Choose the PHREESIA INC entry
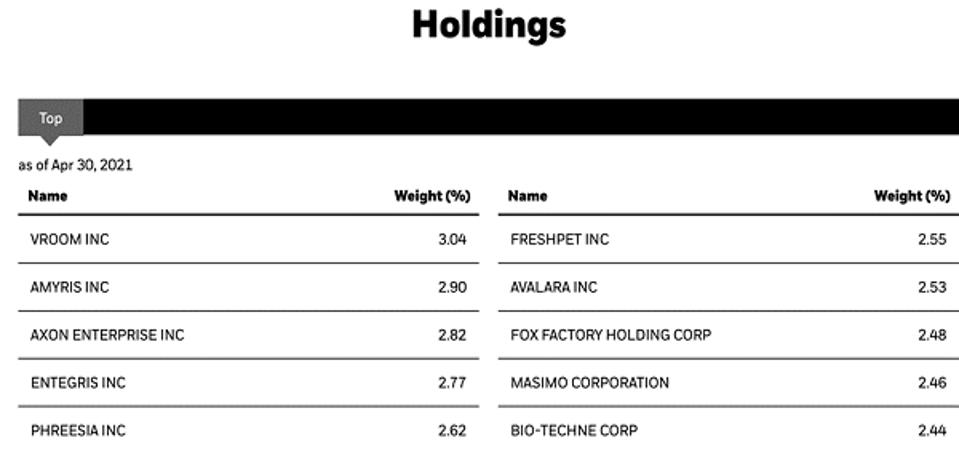The height and width of the screenshot is (459, 959). pyautogui.click(x=78, y=431)
